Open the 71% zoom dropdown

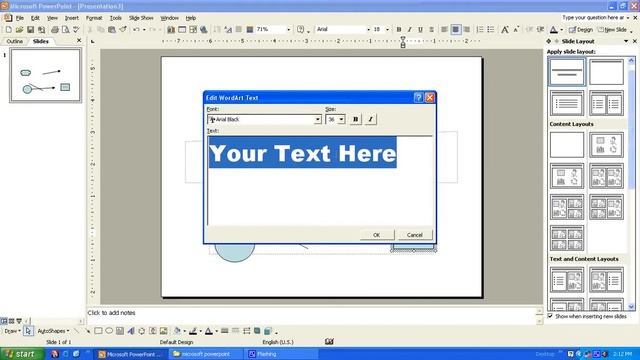(289, 29)
